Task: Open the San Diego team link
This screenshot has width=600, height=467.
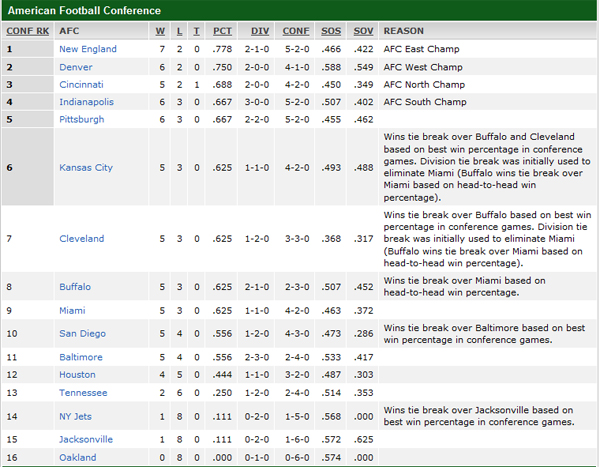Action: point(82,333)
